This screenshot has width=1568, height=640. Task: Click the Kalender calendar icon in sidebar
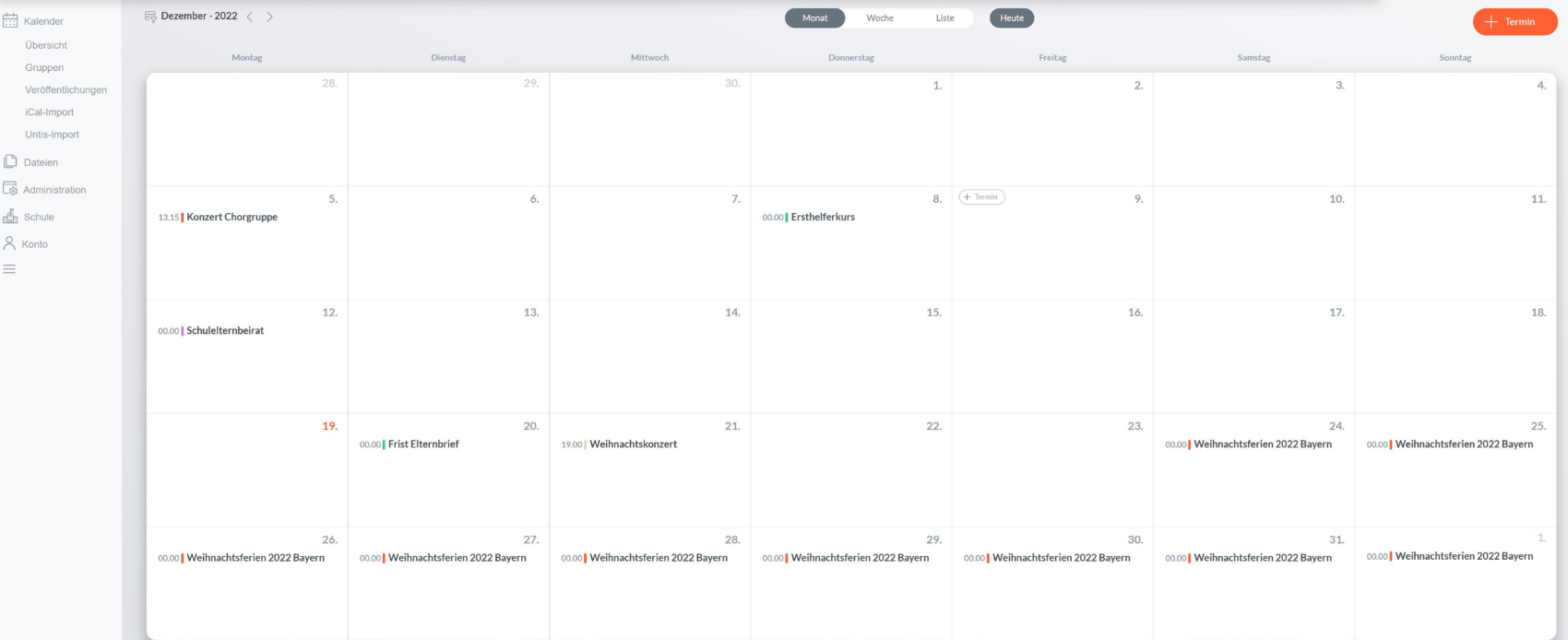tap(10, 20)
